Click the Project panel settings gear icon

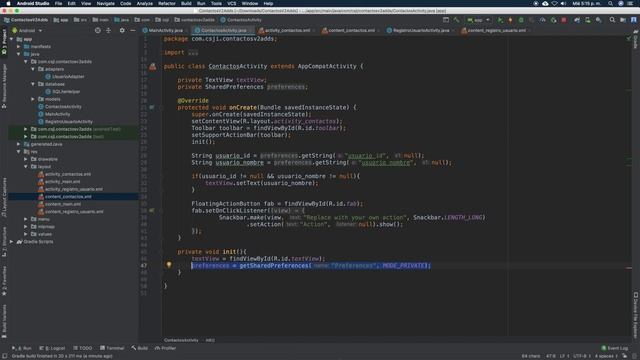tap(122, 30)
